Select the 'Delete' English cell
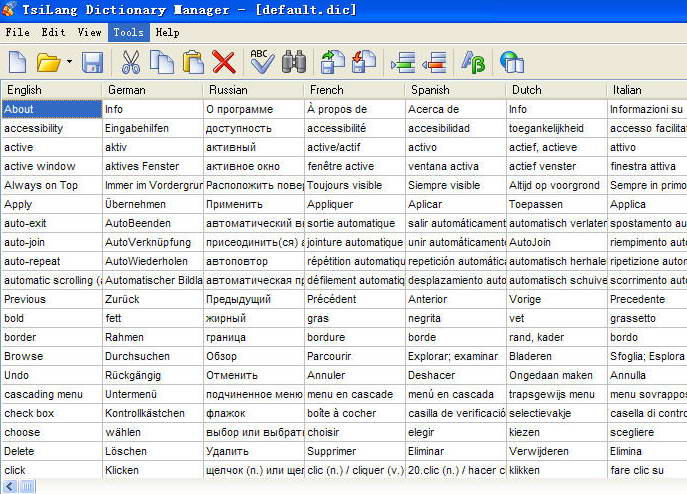The height and width of the screenshot is (494, 687). tap(52, 451)
